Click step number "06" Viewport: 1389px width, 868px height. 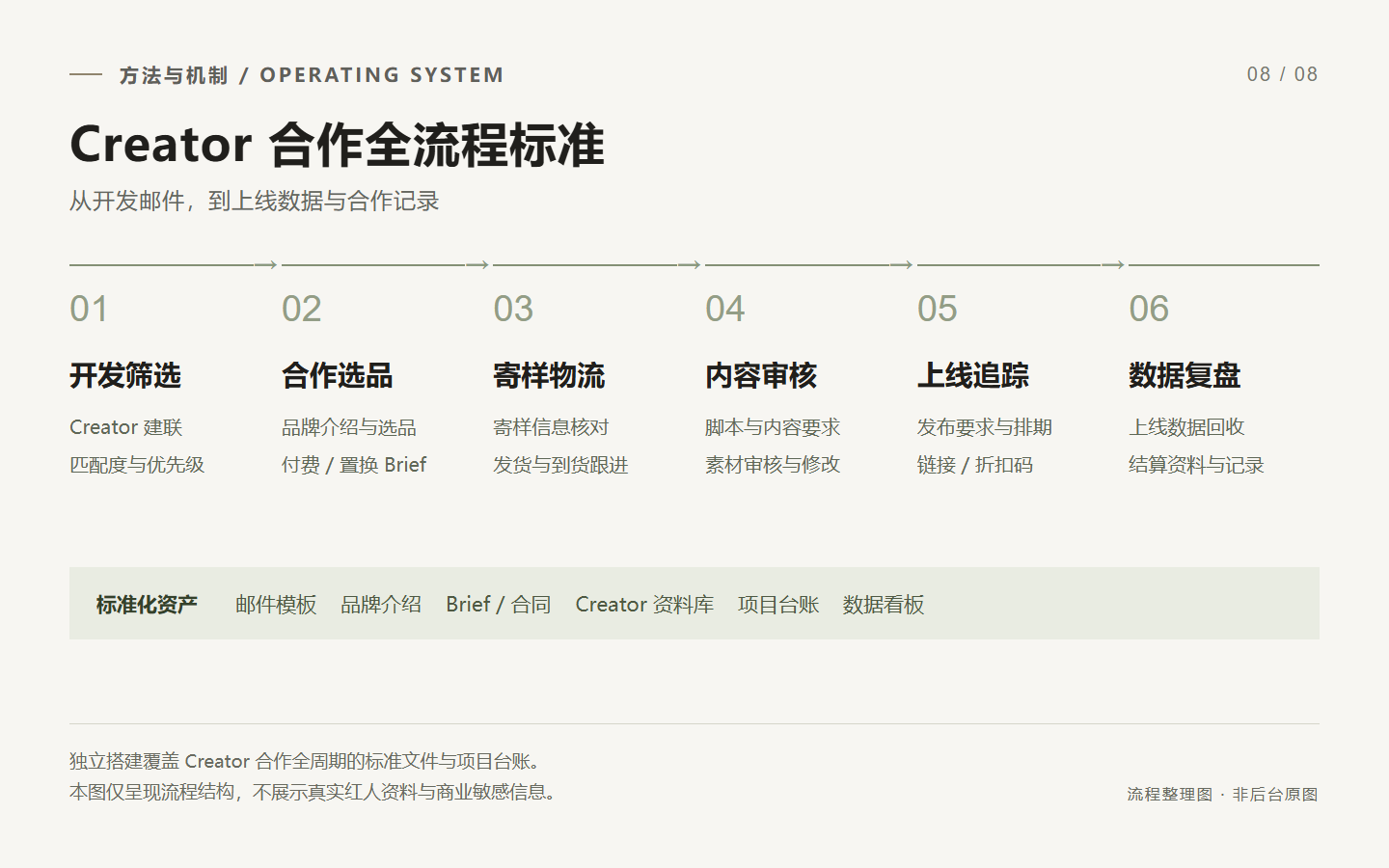click(1149, 309)
